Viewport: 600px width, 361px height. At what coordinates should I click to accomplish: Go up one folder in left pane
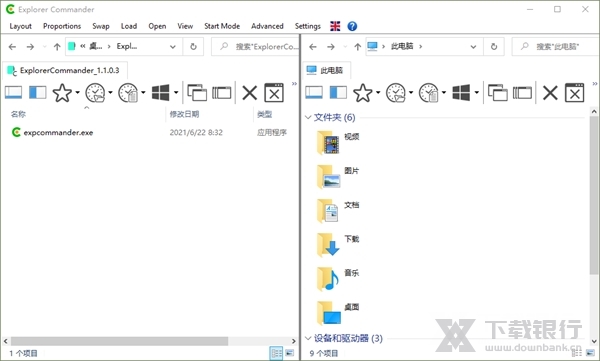pyautogui.click(x=57, y=47)
